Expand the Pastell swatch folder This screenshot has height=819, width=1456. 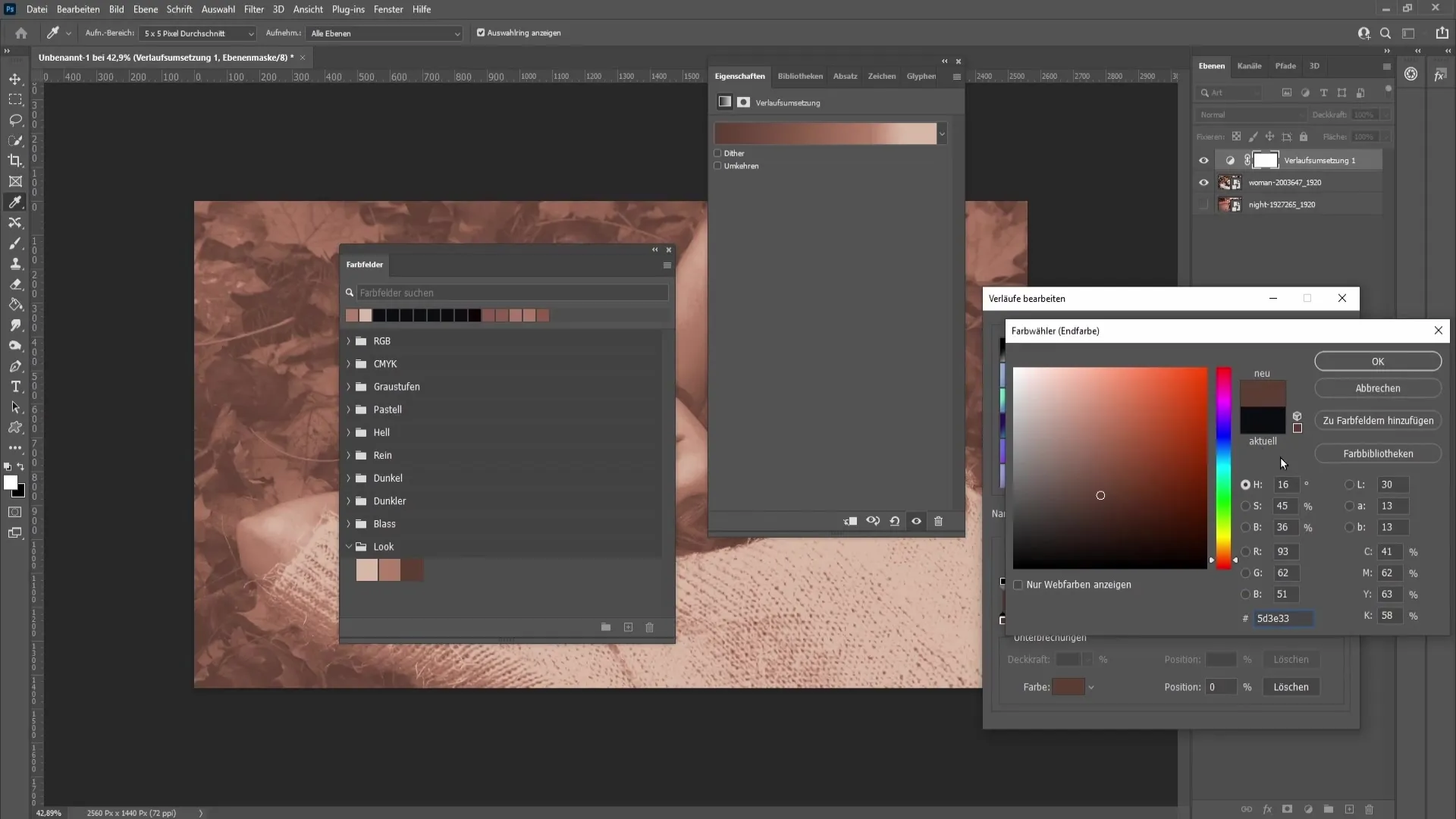[x=349, y=409]
